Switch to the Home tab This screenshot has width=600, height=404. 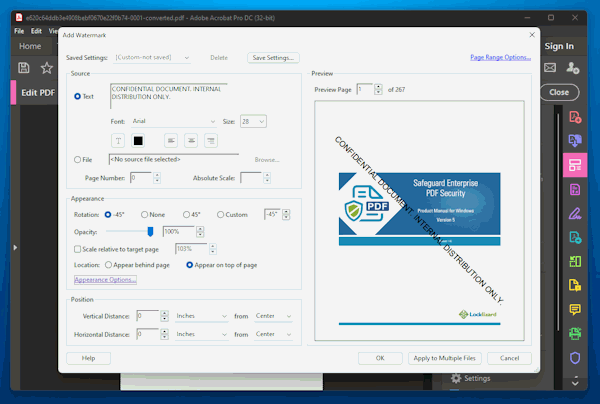tap(30, 46)
